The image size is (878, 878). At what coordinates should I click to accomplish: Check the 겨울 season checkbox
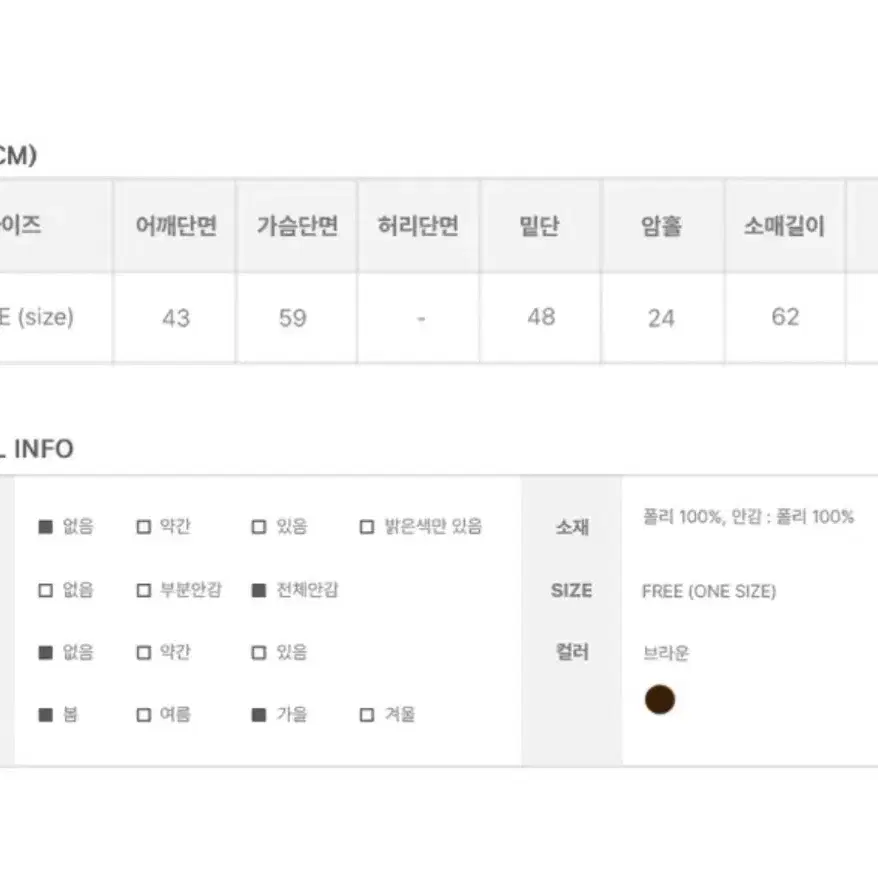coord(367,715)
